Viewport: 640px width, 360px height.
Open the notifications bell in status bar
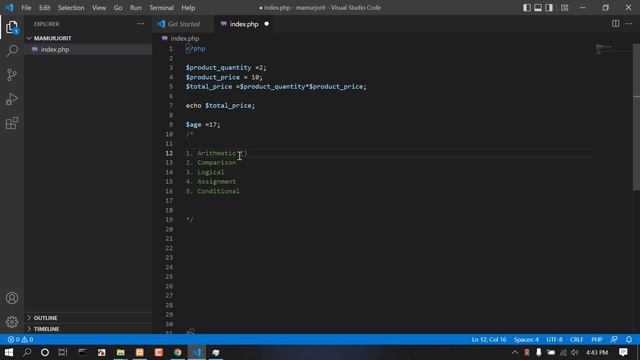629,340
